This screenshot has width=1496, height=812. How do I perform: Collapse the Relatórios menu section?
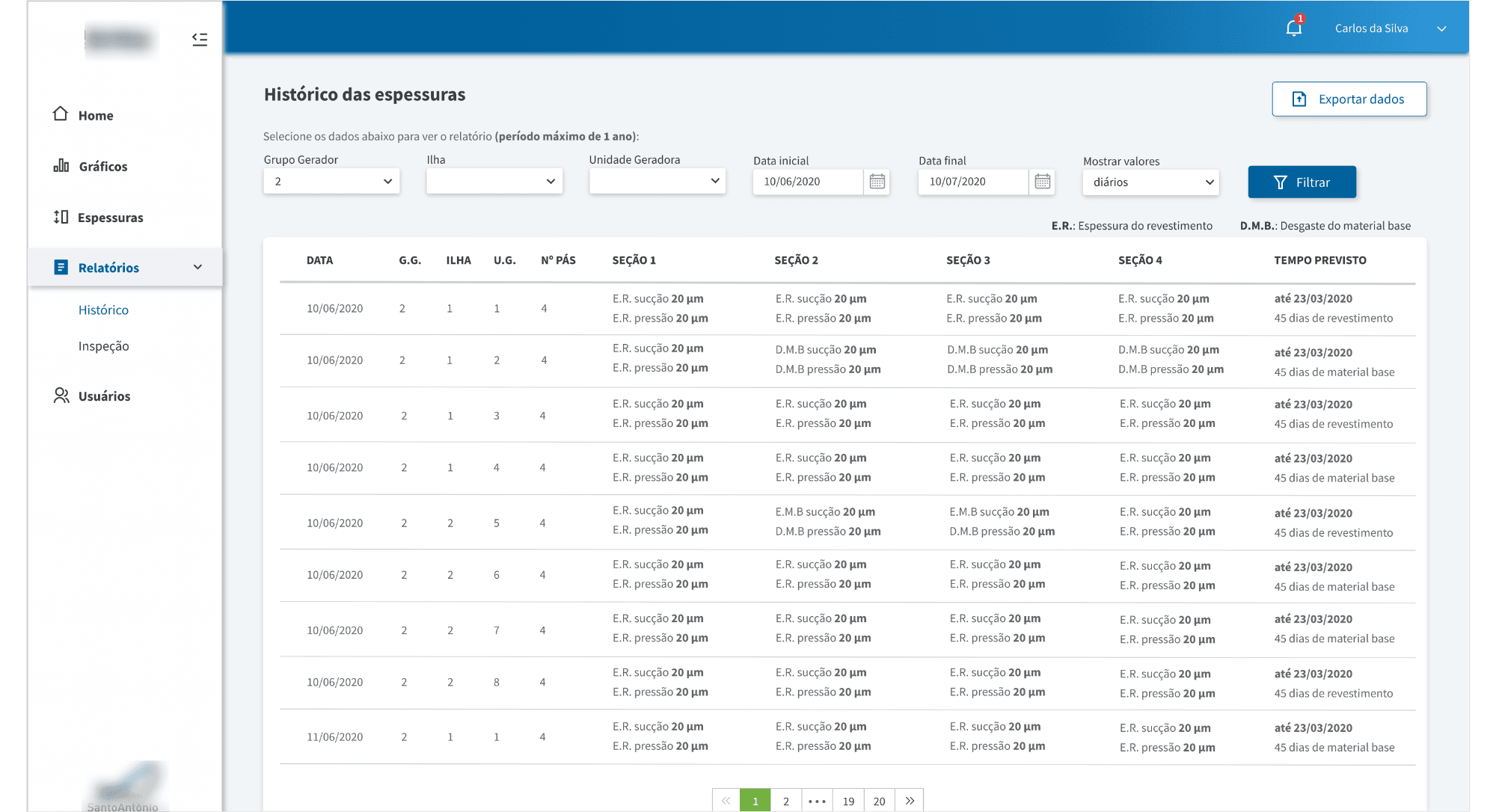[x=197, y=267]
